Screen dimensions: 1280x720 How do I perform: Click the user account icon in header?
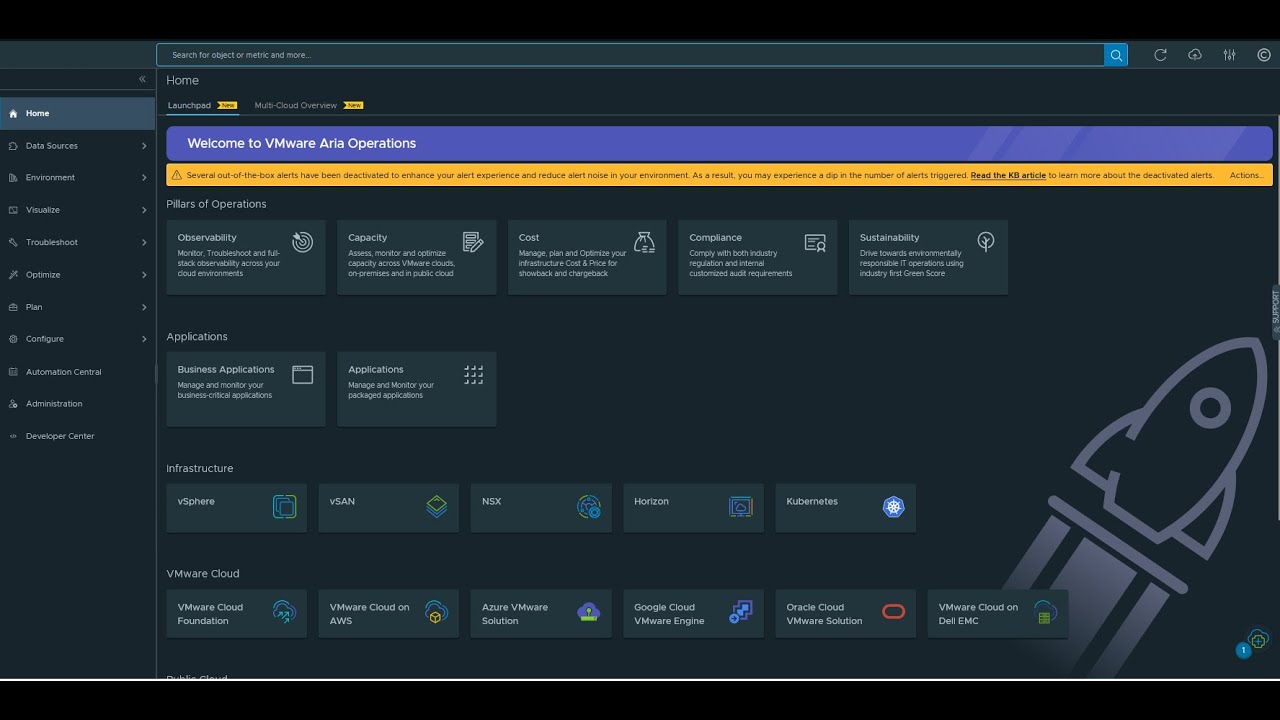(1264, 55)
